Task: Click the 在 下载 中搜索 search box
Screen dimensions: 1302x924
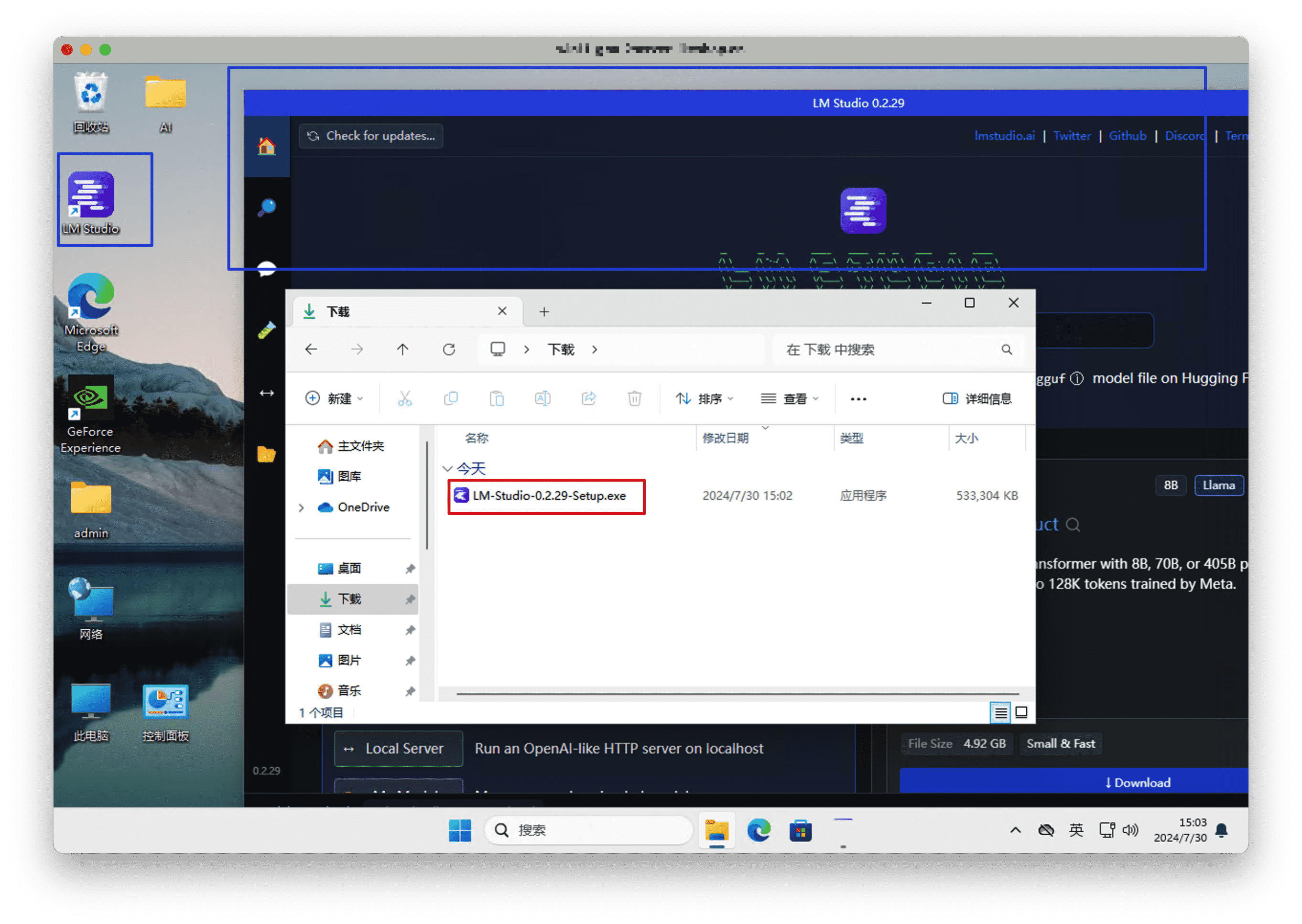Action: 898,349
